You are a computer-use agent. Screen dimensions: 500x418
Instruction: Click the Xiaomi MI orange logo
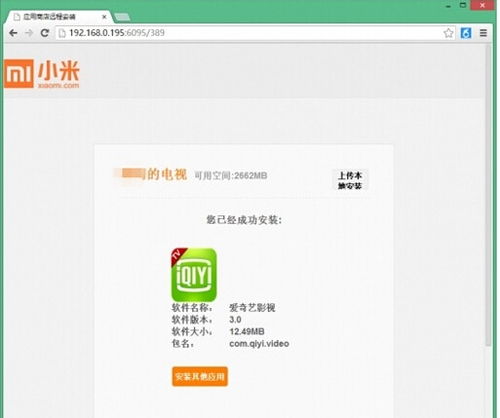pos(19,73)
